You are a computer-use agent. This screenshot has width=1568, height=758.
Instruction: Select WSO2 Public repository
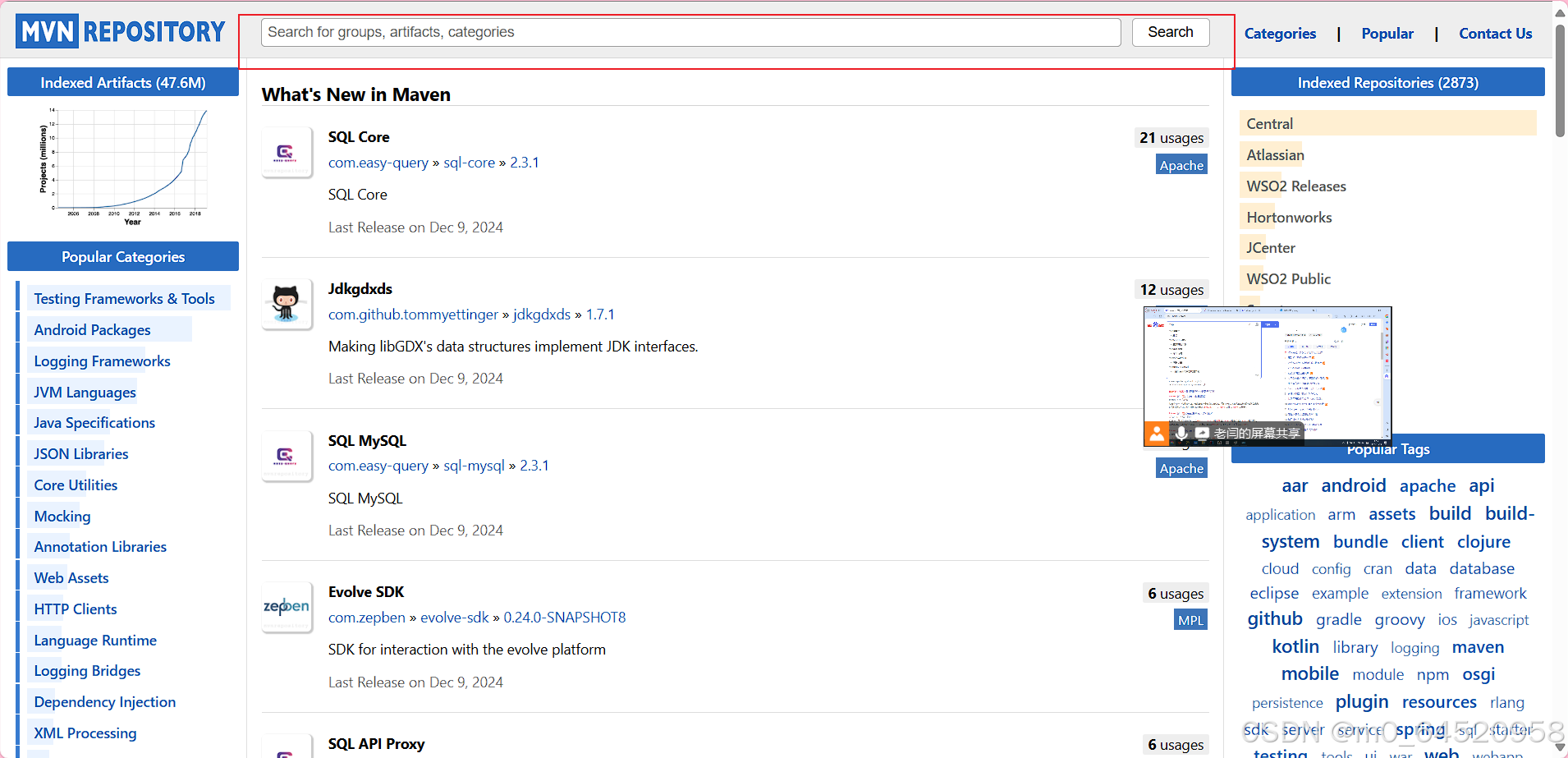click(x=1288, y=279)
